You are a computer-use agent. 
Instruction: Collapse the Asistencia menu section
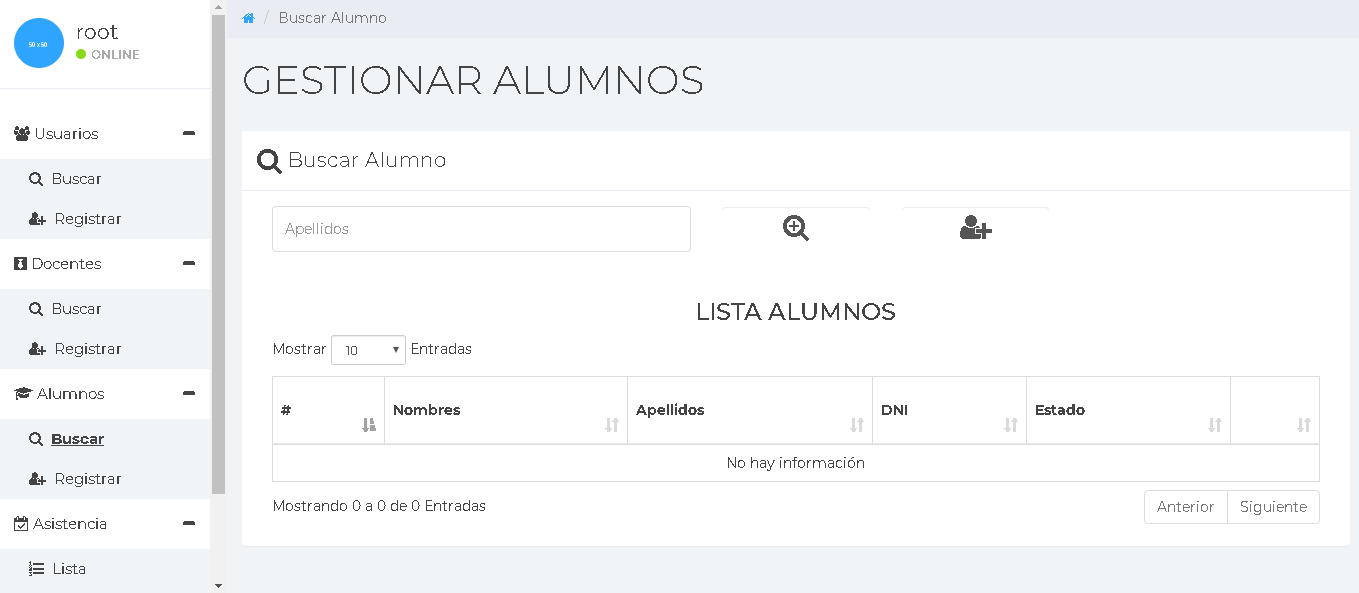point(188,524)
